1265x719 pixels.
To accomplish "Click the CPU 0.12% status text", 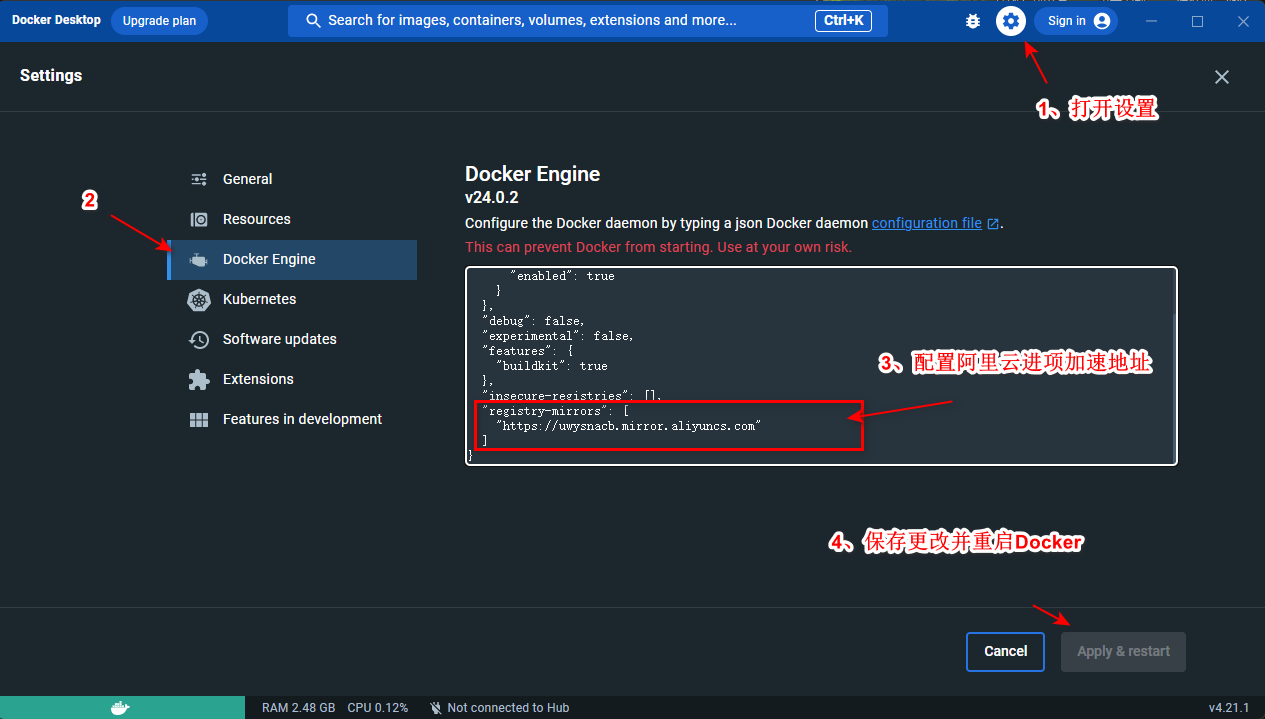I will pyautogui.click(x=378, y=707).
